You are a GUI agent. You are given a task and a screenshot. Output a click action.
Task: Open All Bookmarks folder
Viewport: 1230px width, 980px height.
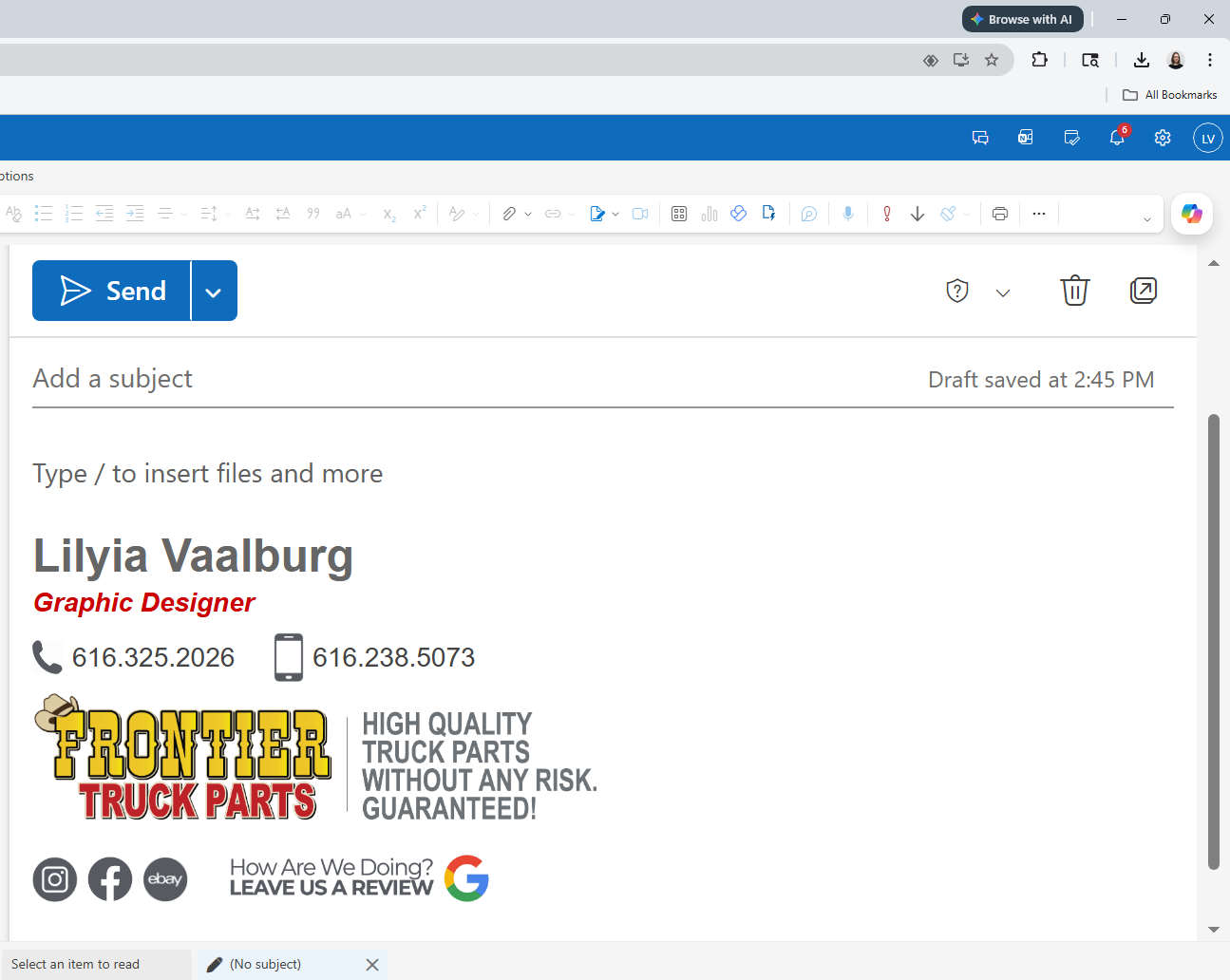pyautogui.click(x=1170, y=95)
